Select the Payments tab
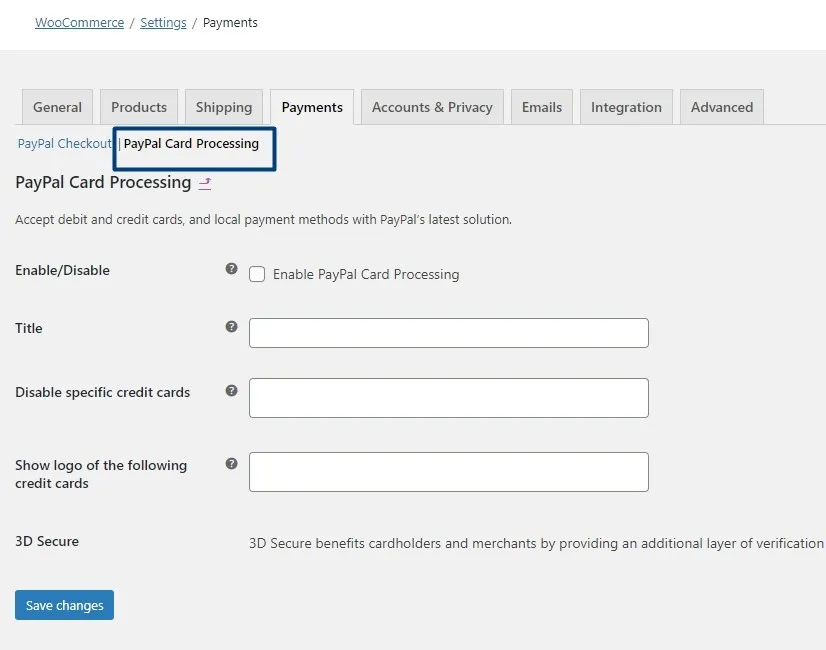 click(312, 107)
